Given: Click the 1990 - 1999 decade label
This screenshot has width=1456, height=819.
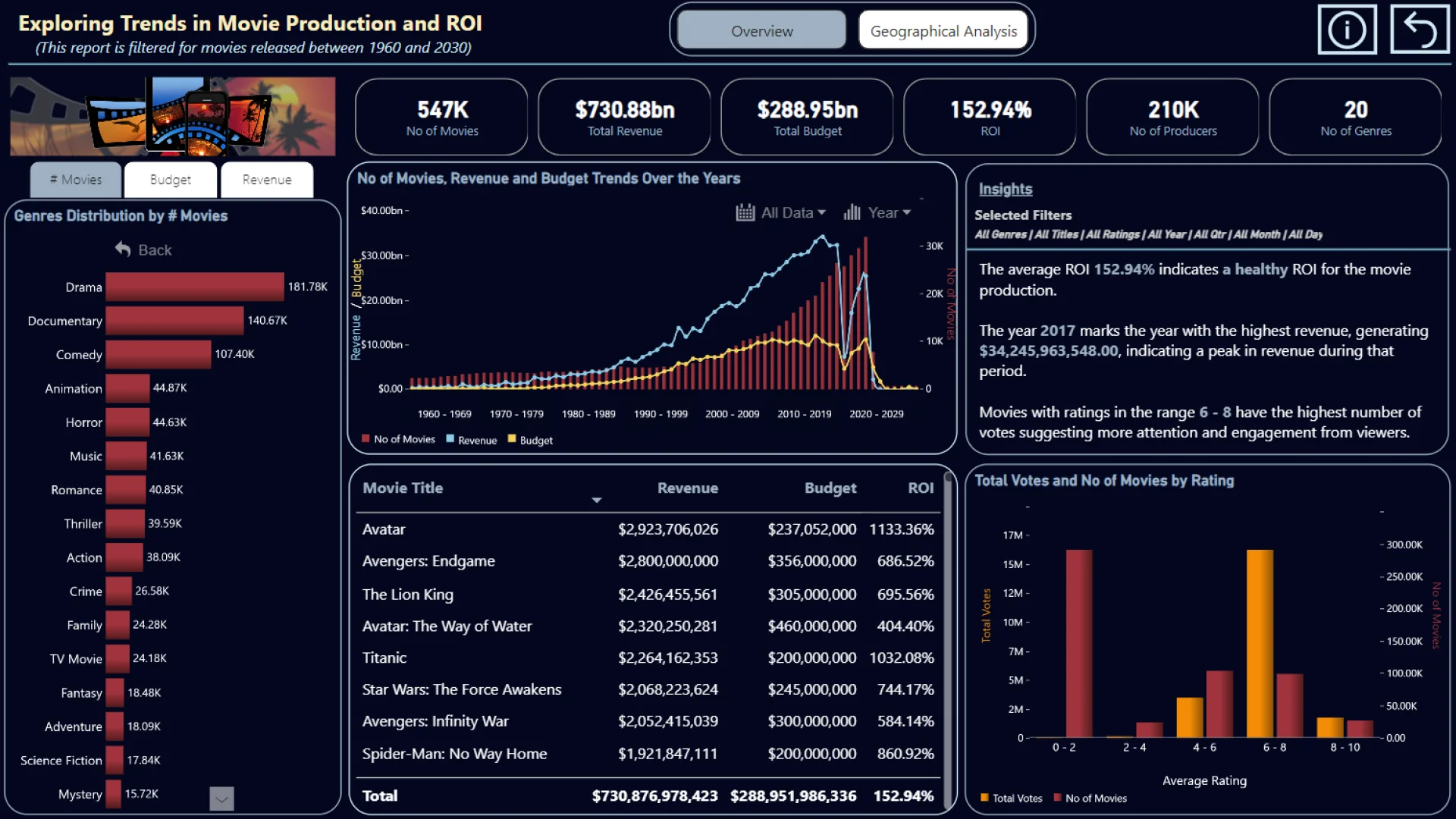Looking at the screenshot, I should coord(661,414).
